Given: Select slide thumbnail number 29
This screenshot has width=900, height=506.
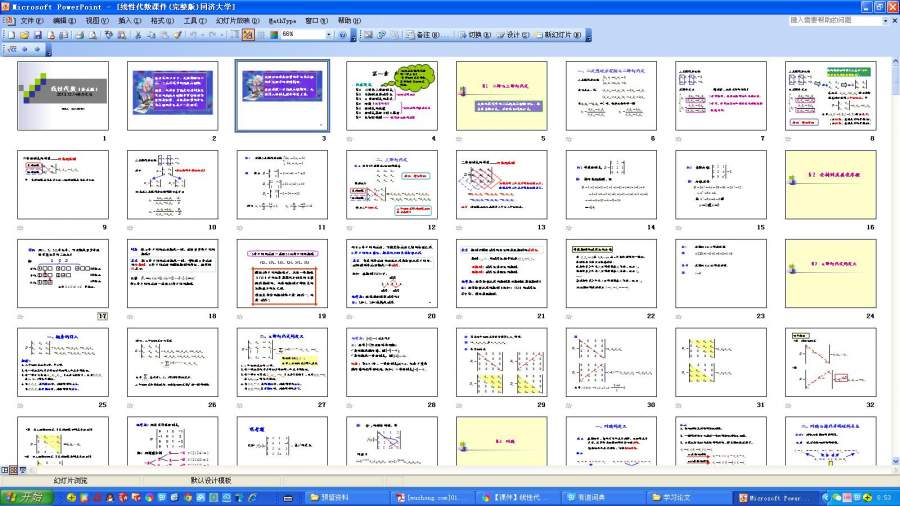Looking at the screenshot, I should click(x=502, y=363).
